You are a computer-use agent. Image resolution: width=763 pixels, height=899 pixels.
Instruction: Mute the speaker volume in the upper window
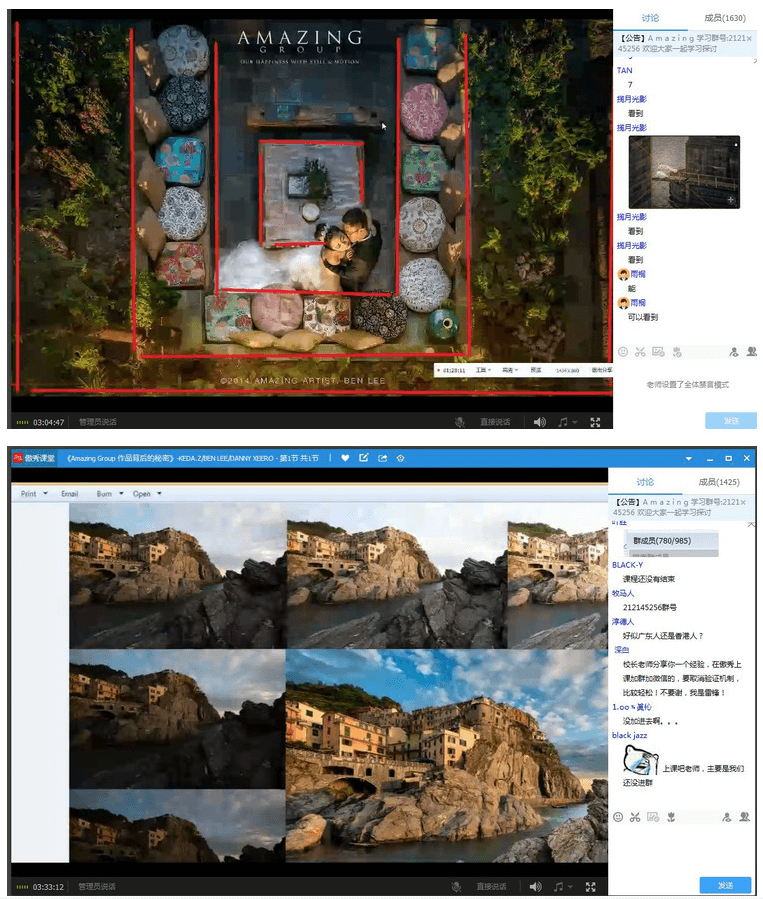(x=539, y=422)
